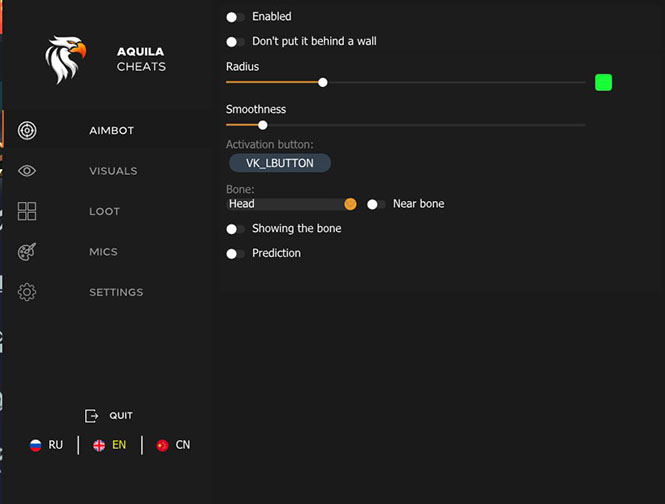Enable the Showing the bone toggle
This screenshot has height=504, width=665.
point(235,229)
